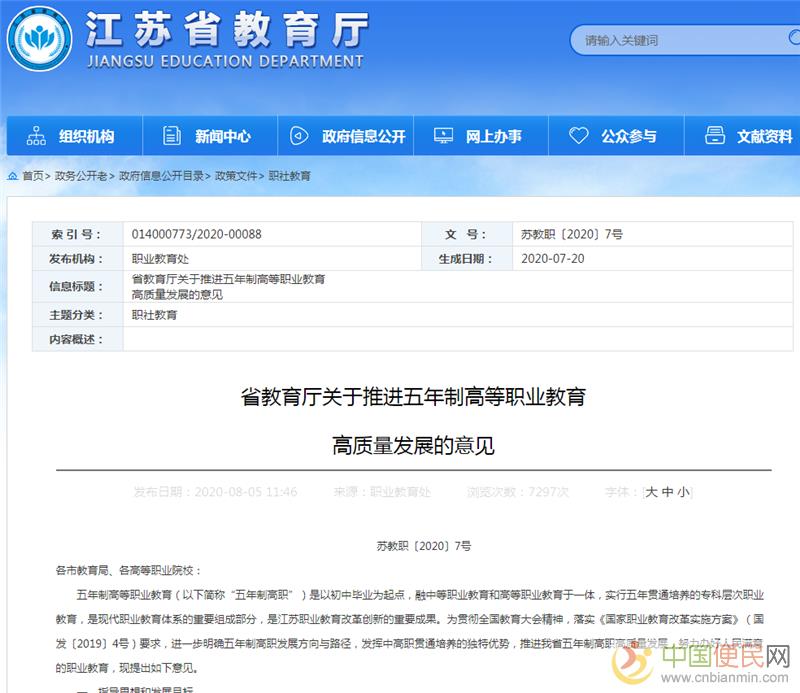Navigate to 政府信息公开目录 breadcrumb link

pos(161,176)
